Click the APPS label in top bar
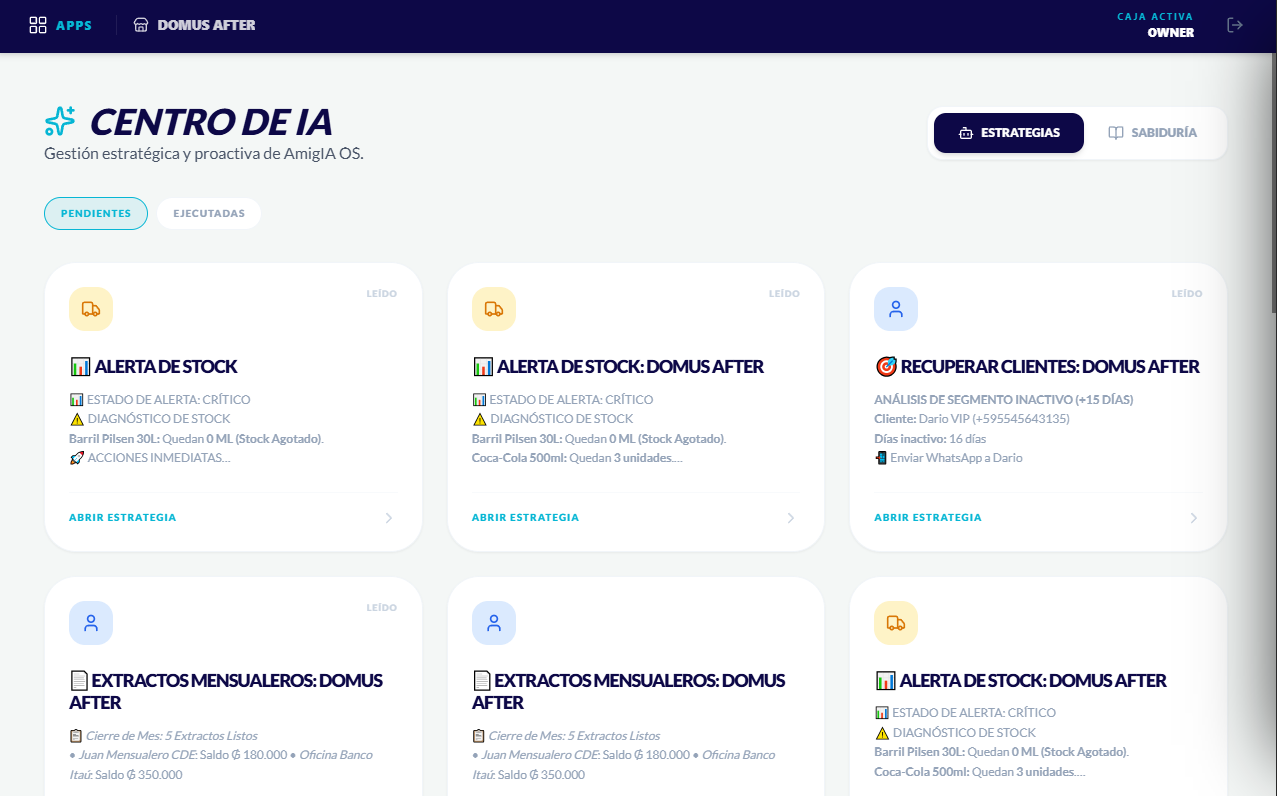Image resolution: width=1277 pixels, height=796 pixels. [74, 26]
